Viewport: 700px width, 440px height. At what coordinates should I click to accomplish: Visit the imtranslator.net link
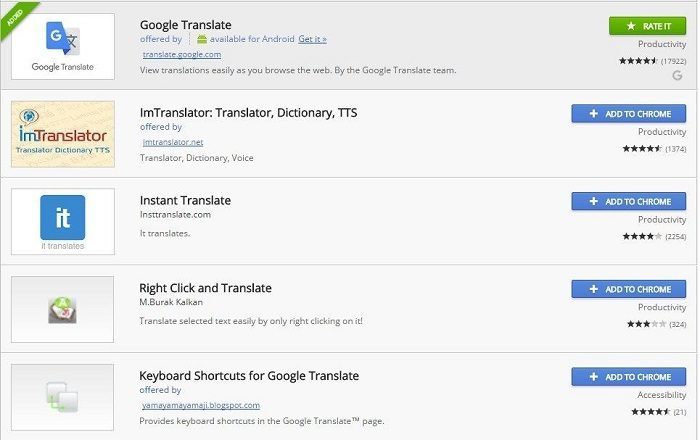pos(173,142)
